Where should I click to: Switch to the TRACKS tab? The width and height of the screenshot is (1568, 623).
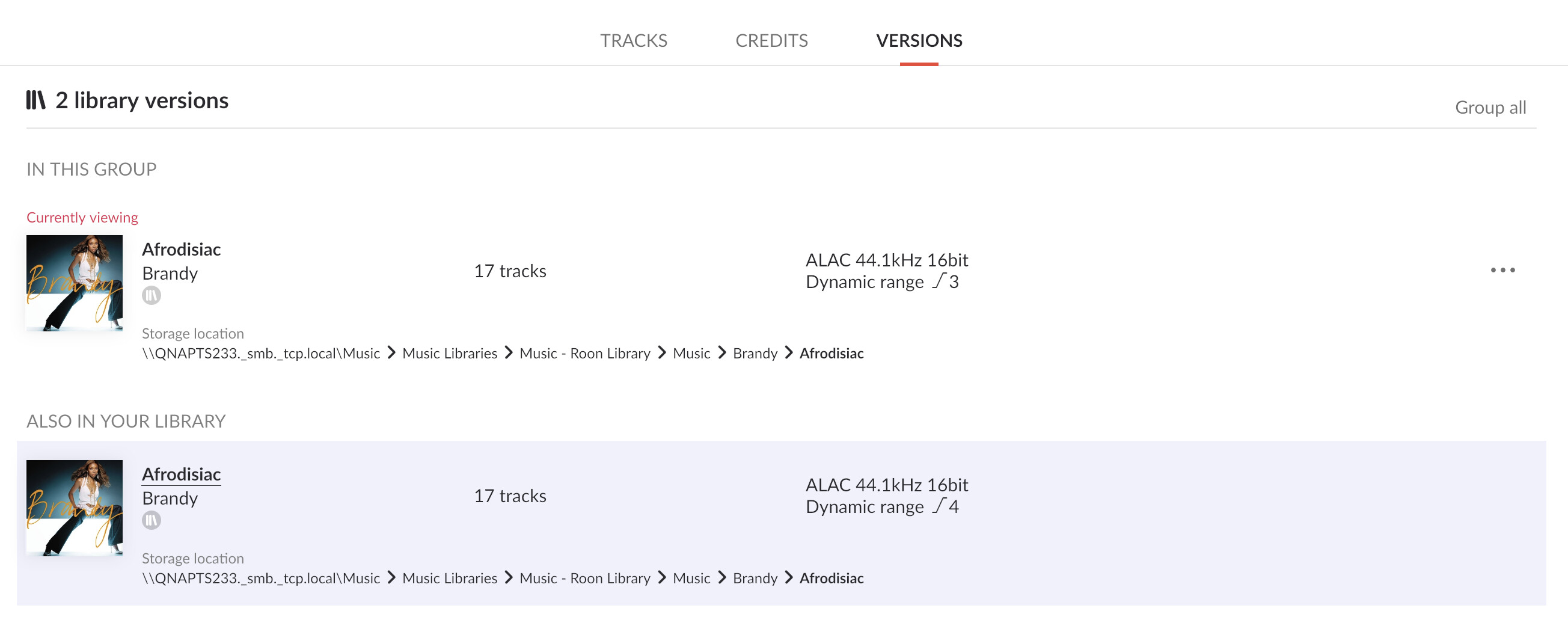coord(633,40)
